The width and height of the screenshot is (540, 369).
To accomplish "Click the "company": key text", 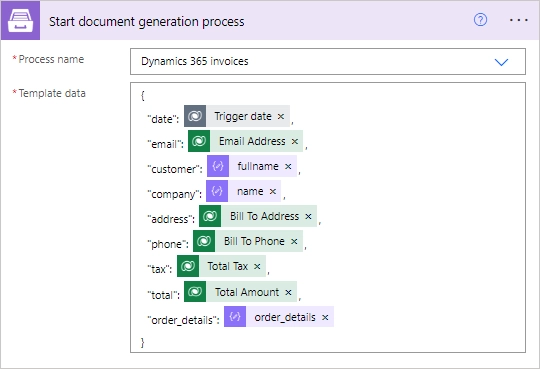I will pos(175,194).
